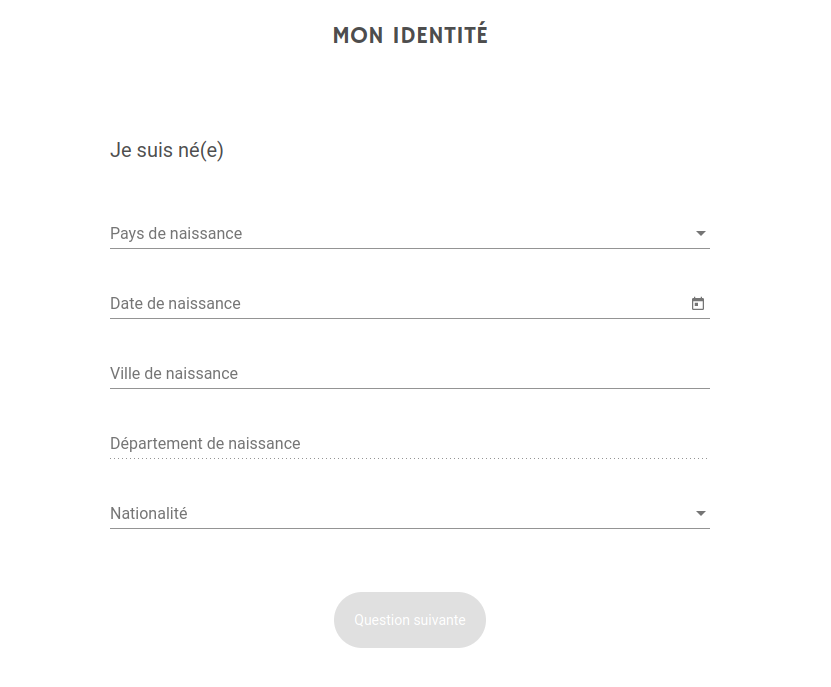
Task: Click the Ville de naissance label
Action: pos(174,373)
